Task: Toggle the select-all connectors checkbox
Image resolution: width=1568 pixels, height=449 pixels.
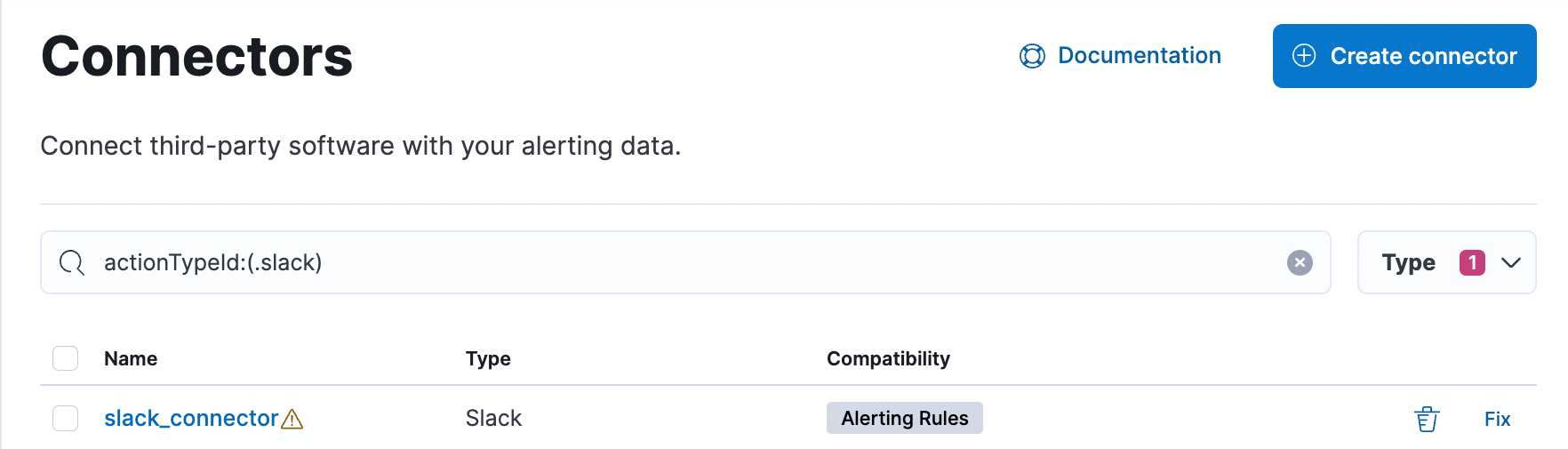Action: (x=66, y=358)
